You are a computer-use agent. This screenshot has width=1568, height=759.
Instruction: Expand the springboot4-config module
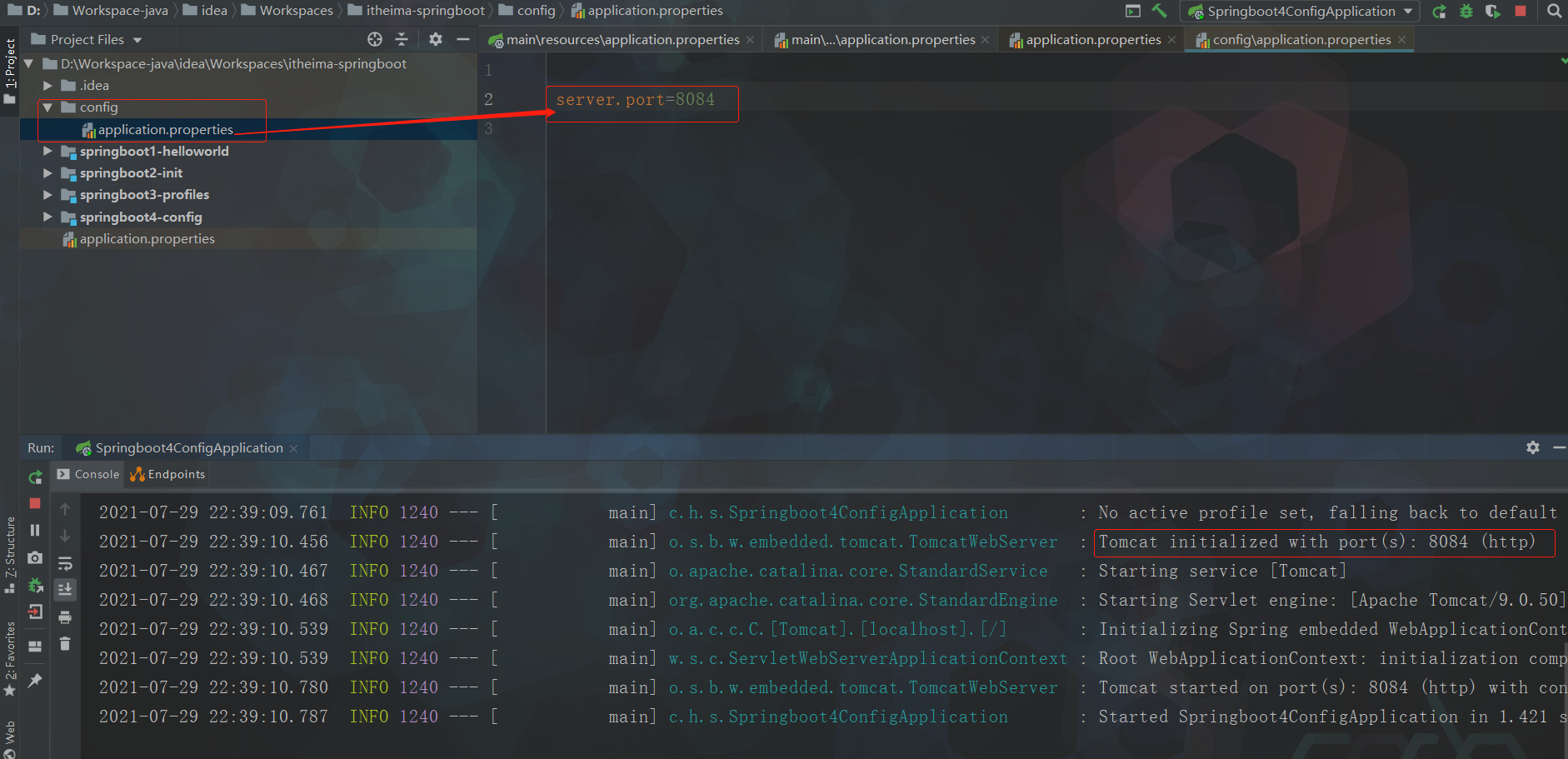click(47, 217)
